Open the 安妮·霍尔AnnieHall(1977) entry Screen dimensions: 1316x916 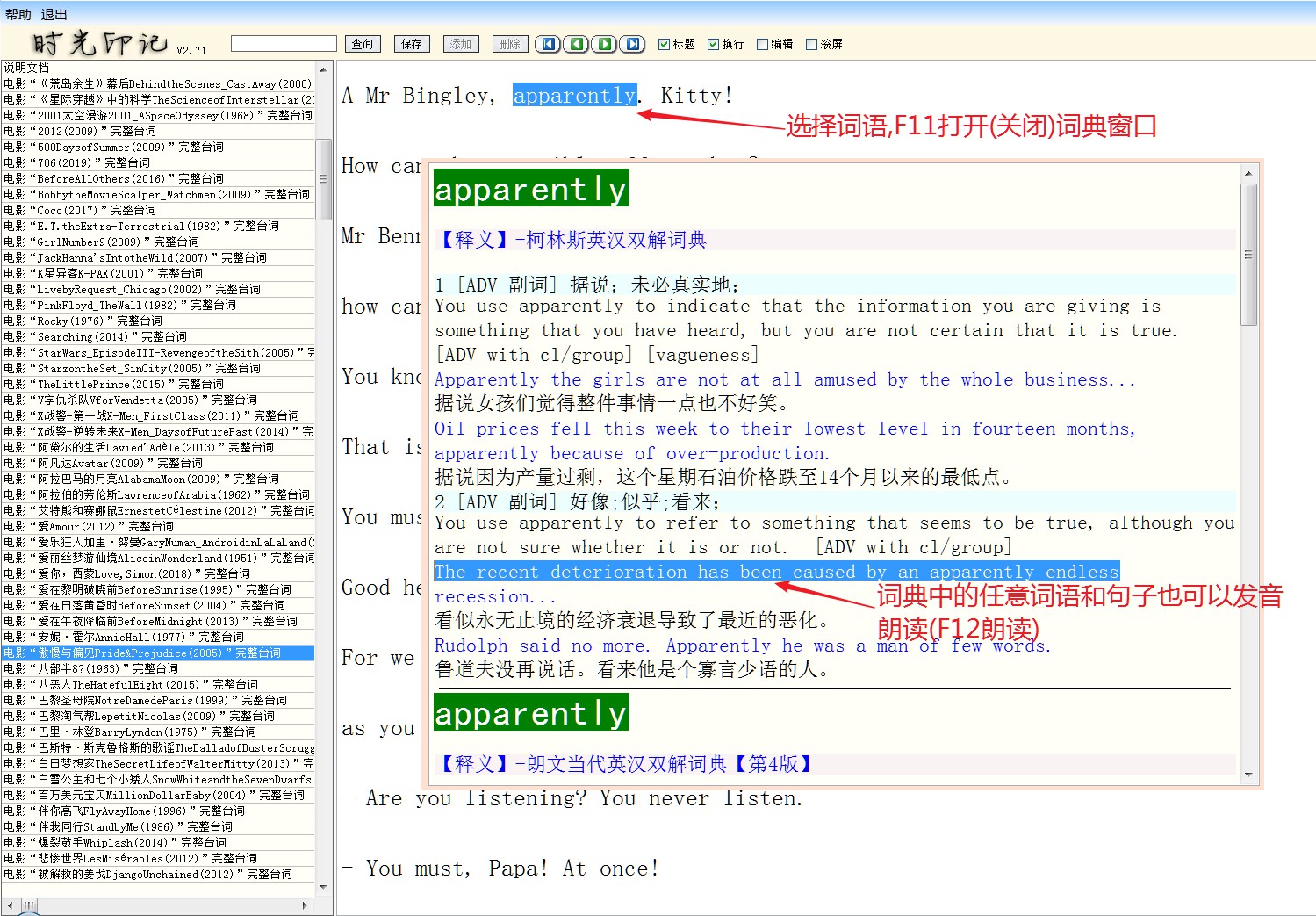pyautogui.click(x=158, y=637)
